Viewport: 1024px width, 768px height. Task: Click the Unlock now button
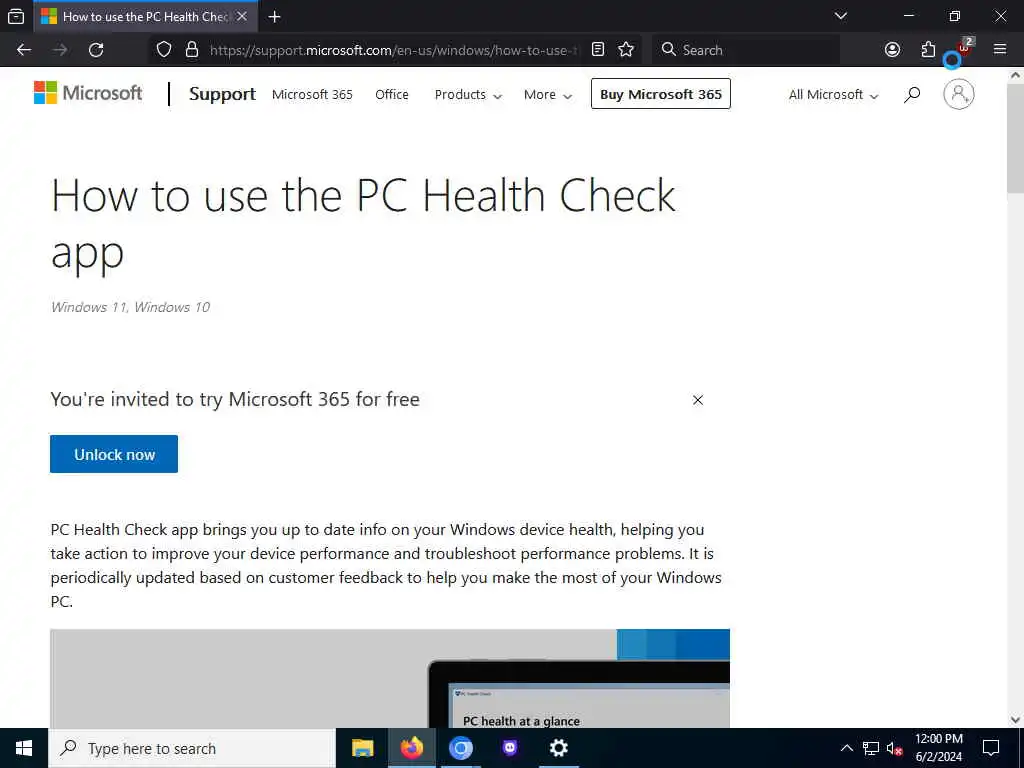tap(114, 454)
